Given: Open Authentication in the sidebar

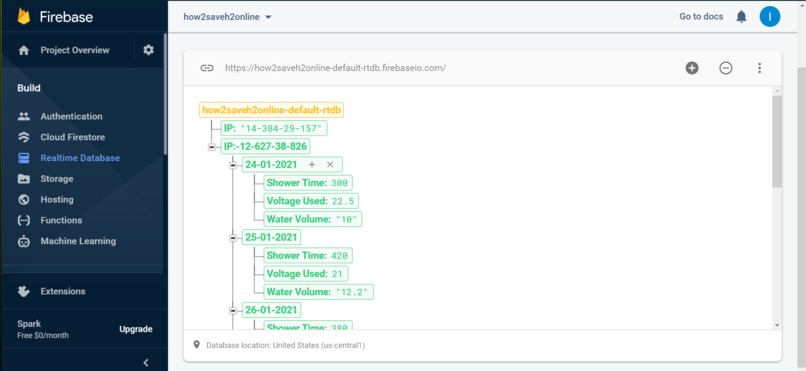Looking at the screenshot, I should (71, 117).
